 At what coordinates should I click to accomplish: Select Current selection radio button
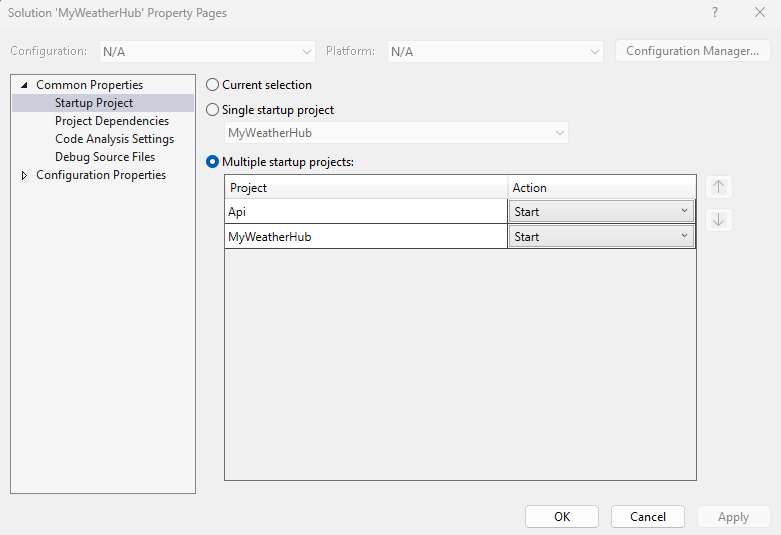coord(213,85)
